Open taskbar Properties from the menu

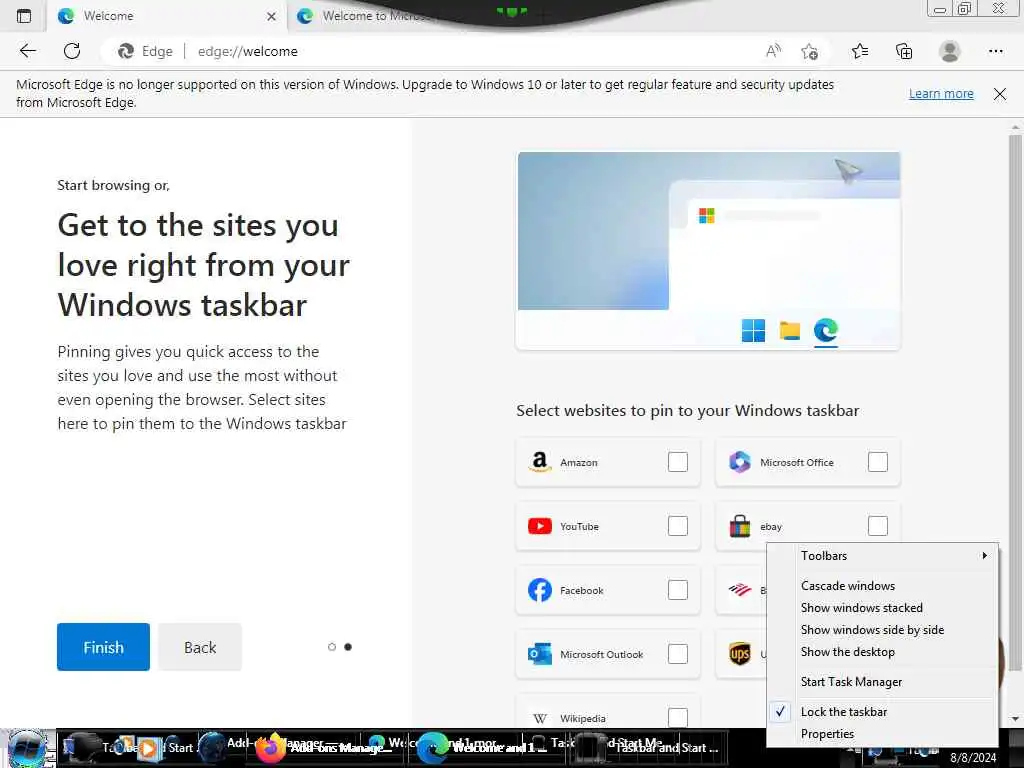coord(882,734)
